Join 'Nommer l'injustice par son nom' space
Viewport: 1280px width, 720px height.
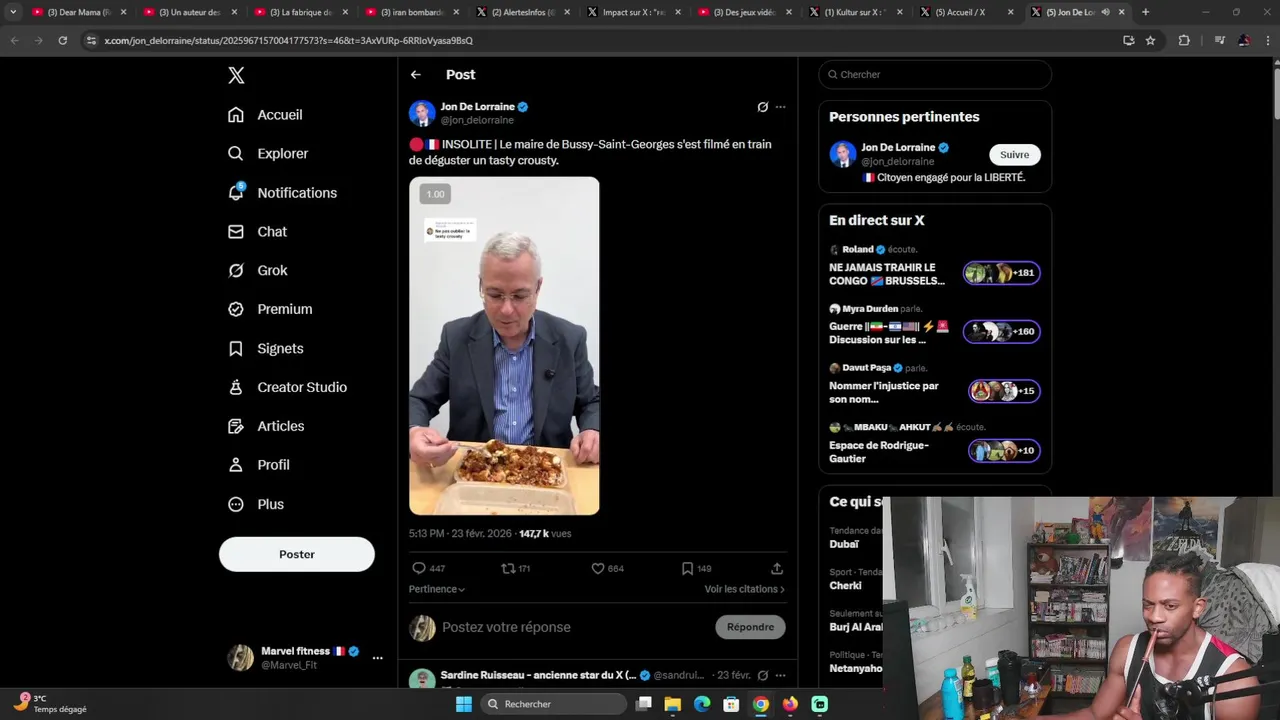point(934,385)
